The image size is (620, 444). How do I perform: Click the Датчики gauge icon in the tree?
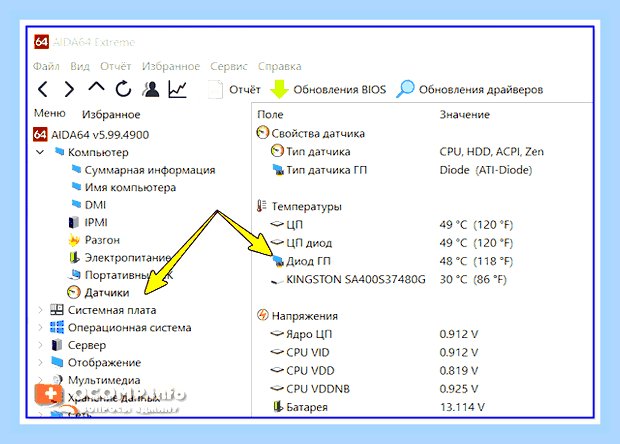74,292
